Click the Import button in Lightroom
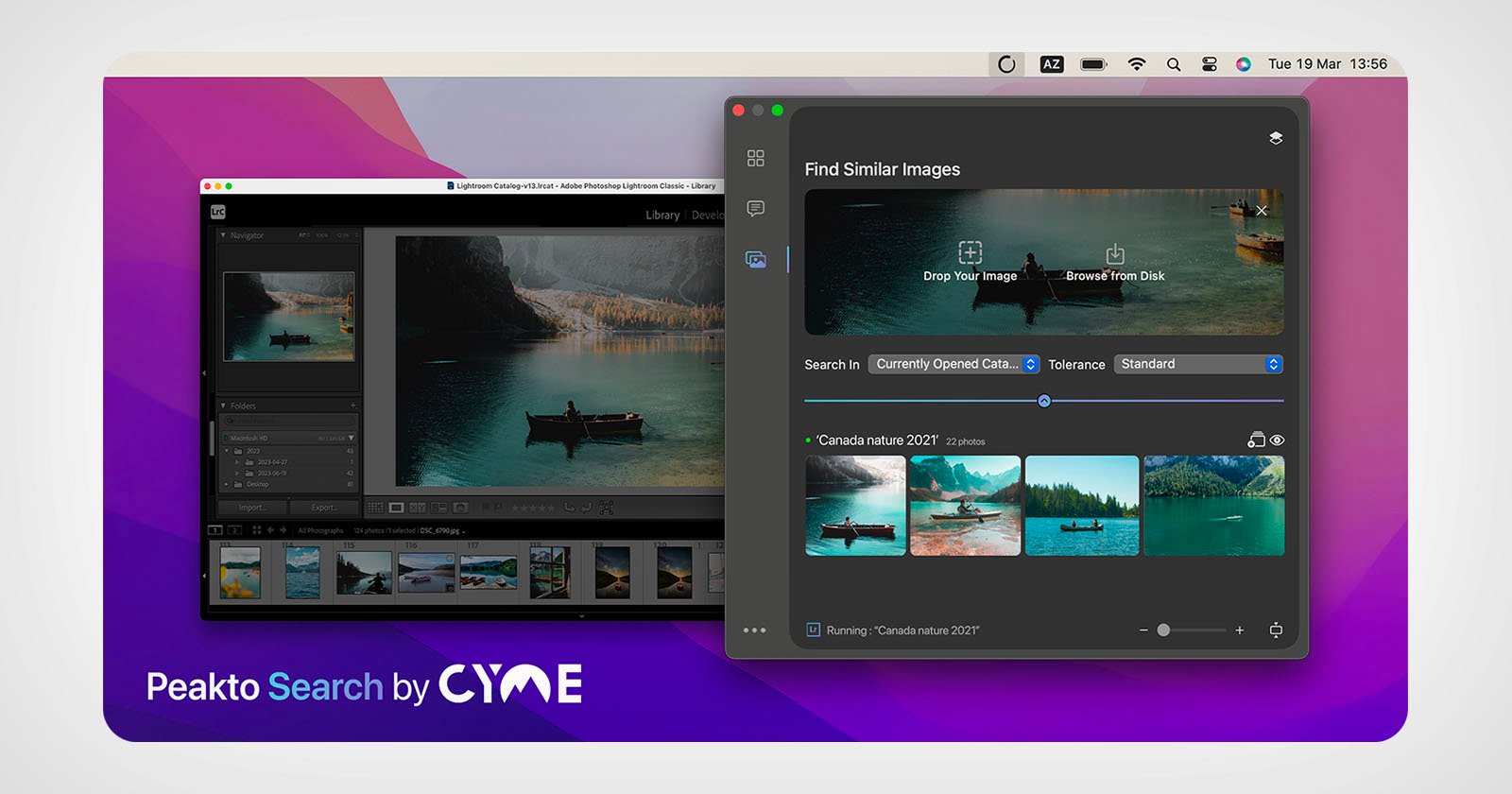The width and height of the screenshot is (1512, 794). [x=252, y=508]
